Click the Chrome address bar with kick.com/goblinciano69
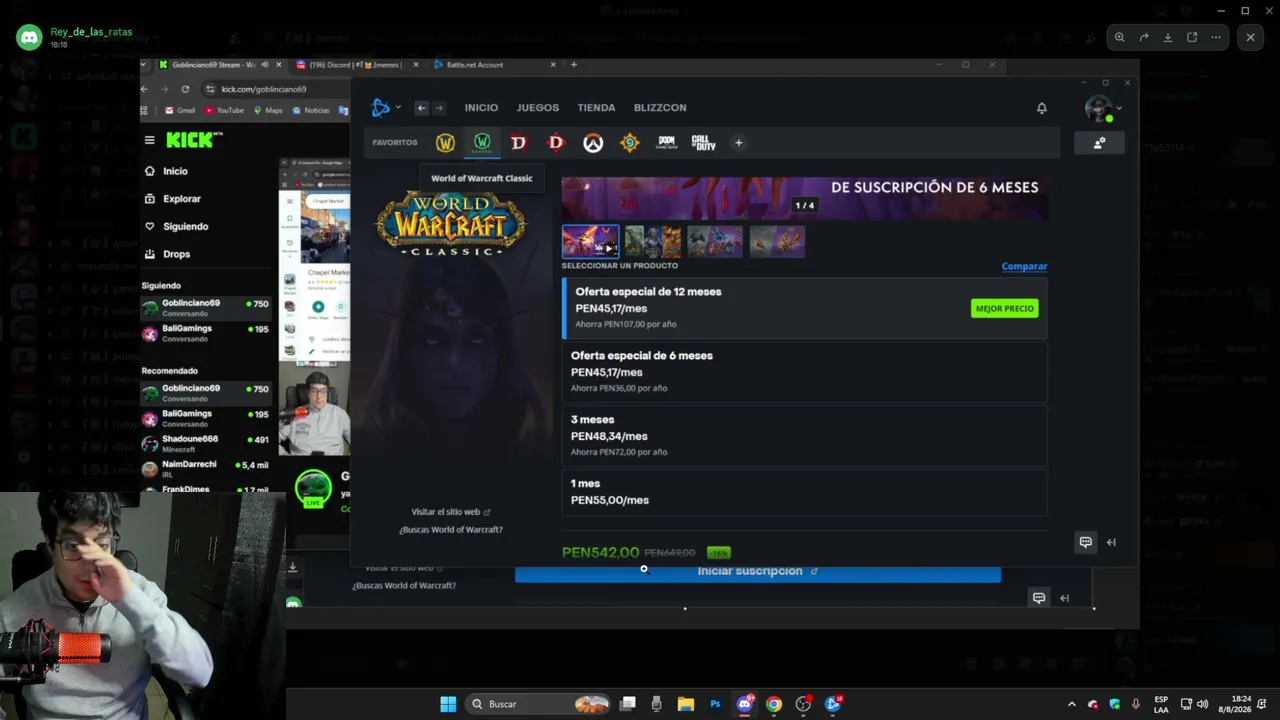 275,89
